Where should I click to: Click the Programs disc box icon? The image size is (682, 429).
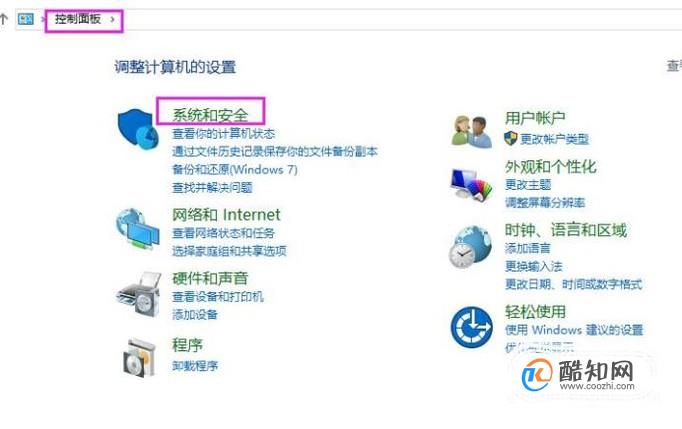tap(139, 357)
